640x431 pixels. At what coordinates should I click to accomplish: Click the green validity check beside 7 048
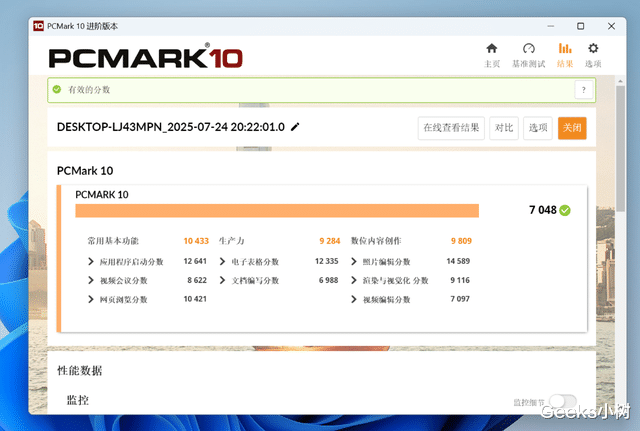coord(565,210)
